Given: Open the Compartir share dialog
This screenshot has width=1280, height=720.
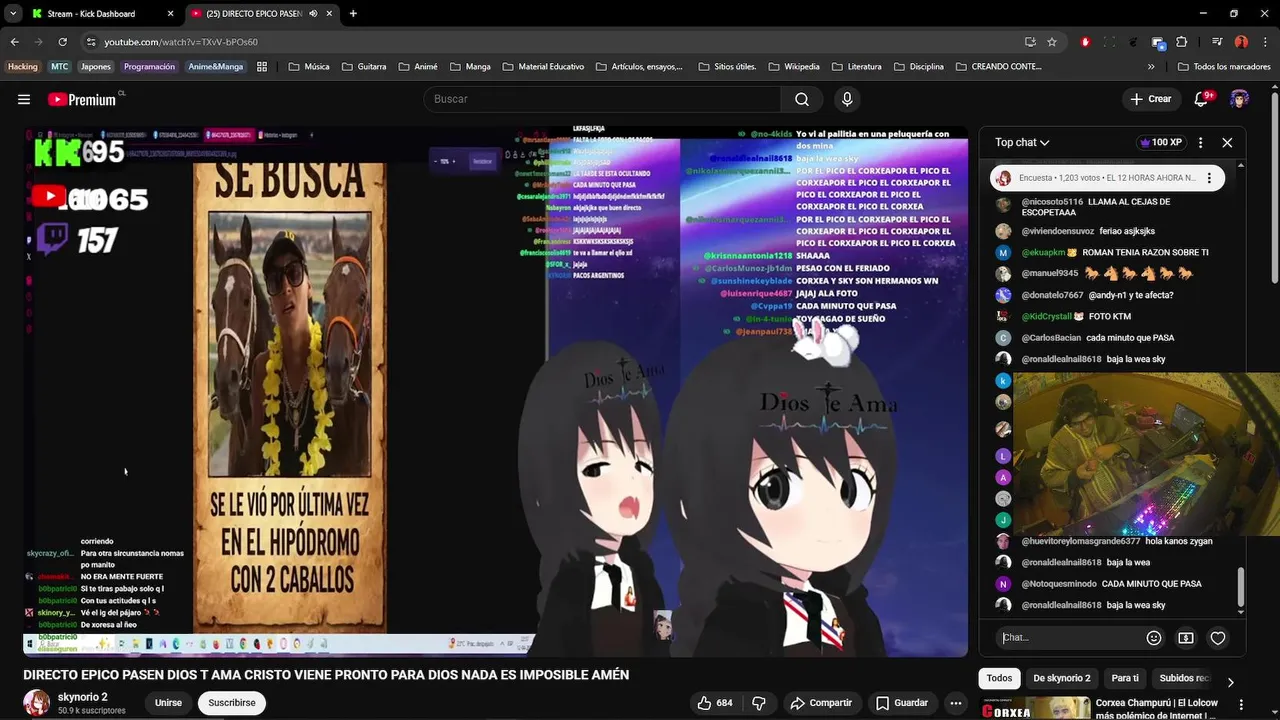Looking at the screenshot, I should [x=821, y=703].
